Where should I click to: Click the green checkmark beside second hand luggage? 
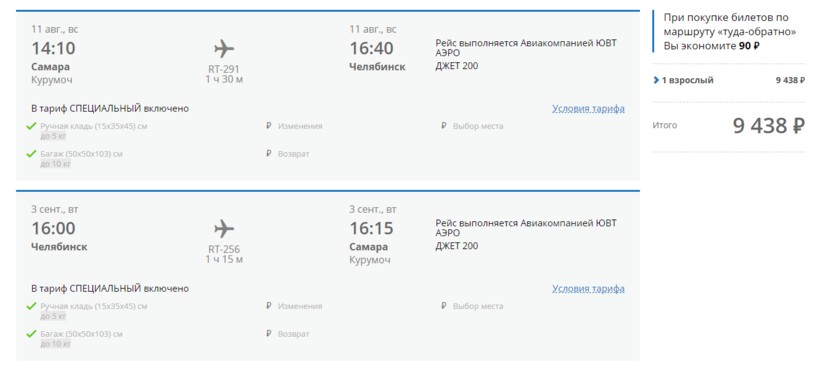(31, 306)
